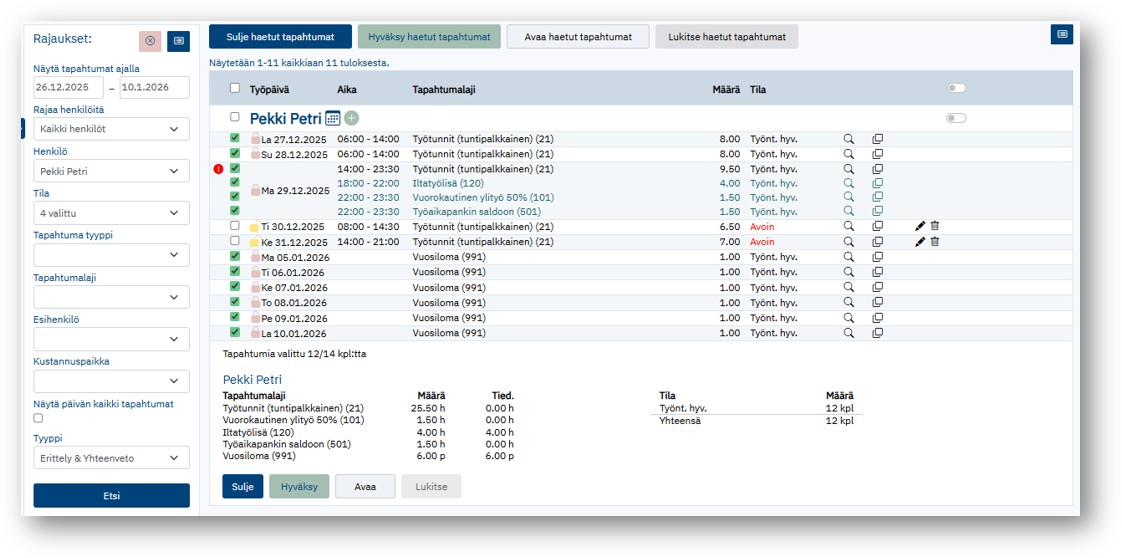This screenshot has width=1122, height=558.
Task: Sort by Työpäivä column header
Action: pos(270,89)
